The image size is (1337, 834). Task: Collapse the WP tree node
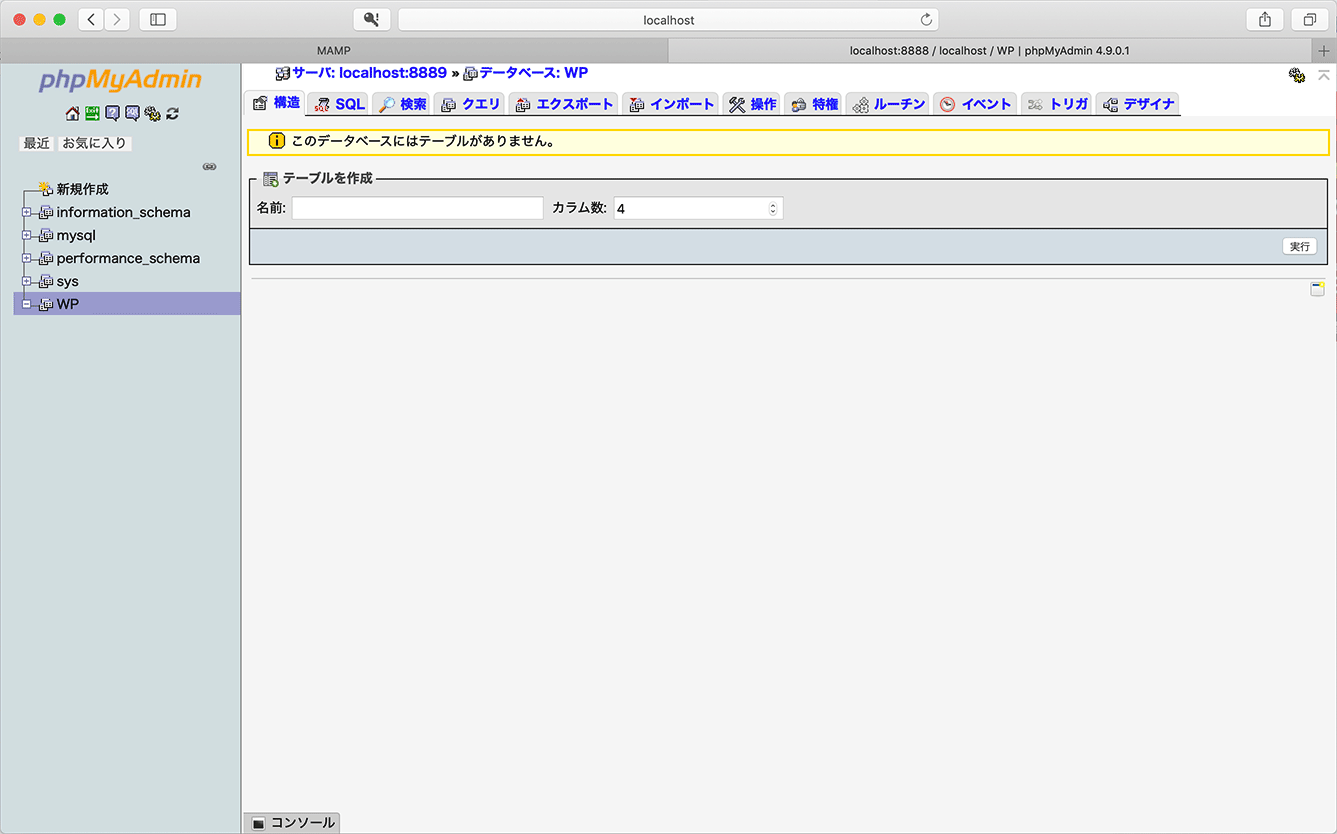(27, 304)
